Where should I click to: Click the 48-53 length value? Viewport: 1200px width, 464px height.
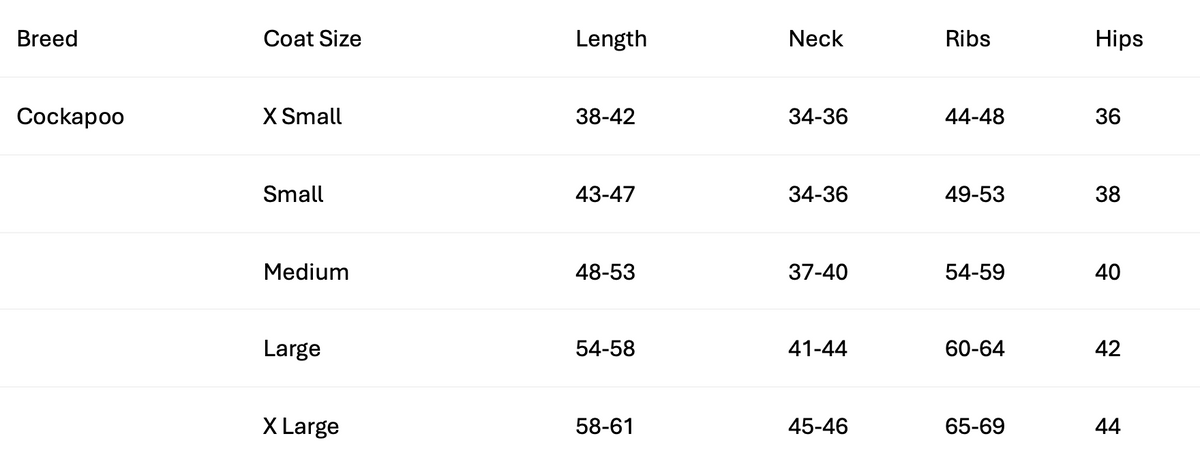(605, 272)
